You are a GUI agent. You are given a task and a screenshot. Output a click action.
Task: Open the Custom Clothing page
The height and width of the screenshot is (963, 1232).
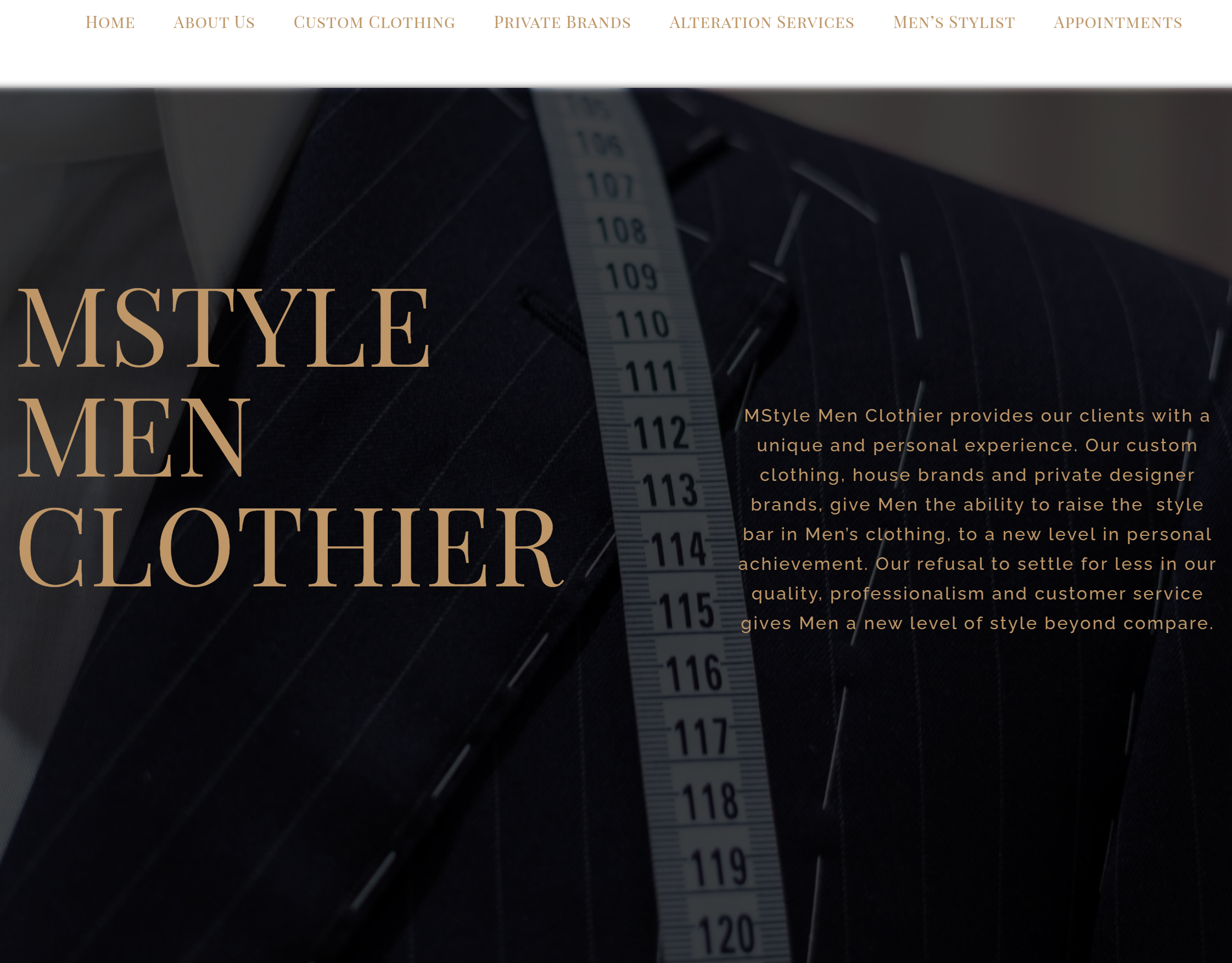[374, 22]
